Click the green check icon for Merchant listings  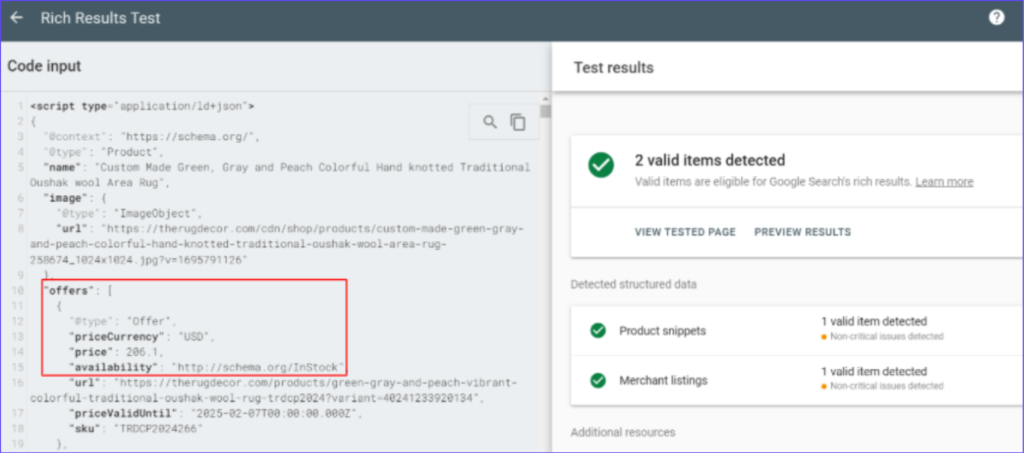(598, 379)
